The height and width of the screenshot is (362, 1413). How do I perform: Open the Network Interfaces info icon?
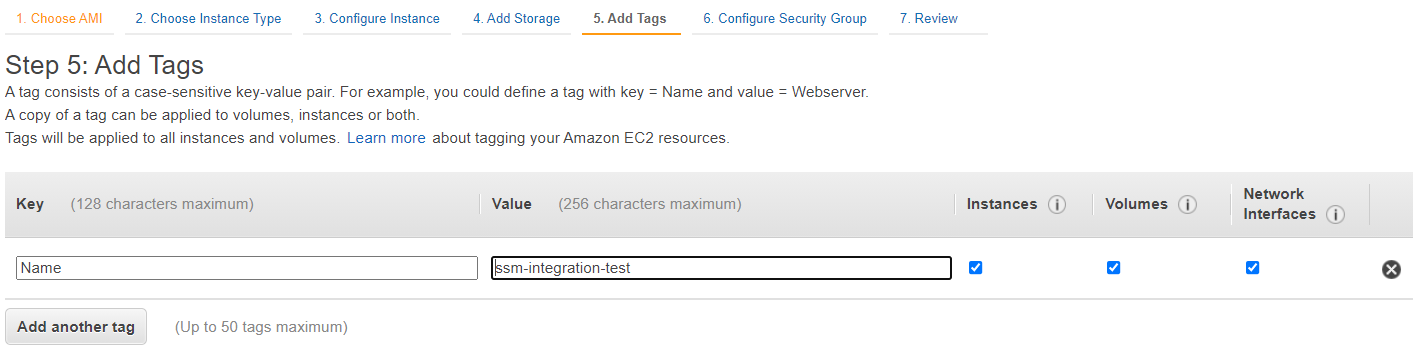(x=1335, y=215)
